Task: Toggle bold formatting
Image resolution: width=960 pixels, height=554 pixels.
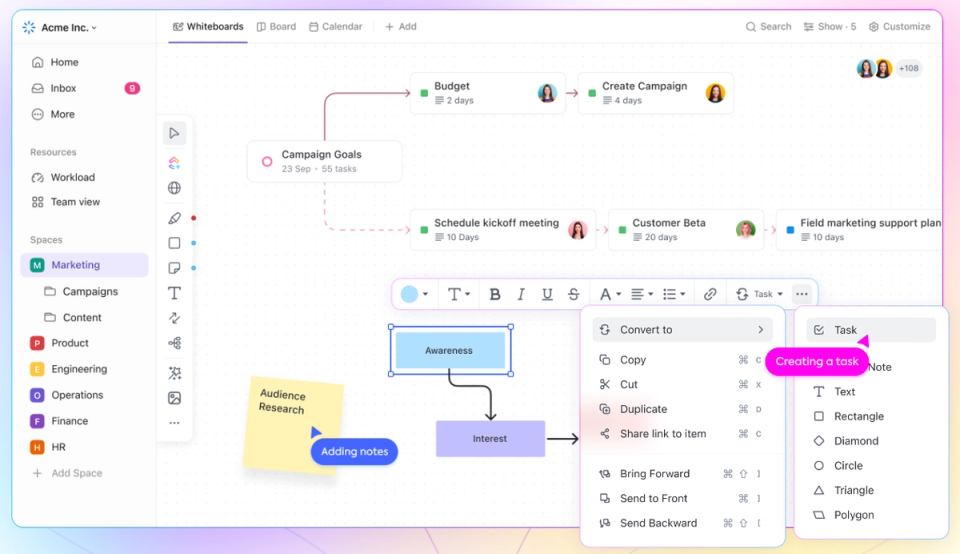Action: [x=495, y=294]
